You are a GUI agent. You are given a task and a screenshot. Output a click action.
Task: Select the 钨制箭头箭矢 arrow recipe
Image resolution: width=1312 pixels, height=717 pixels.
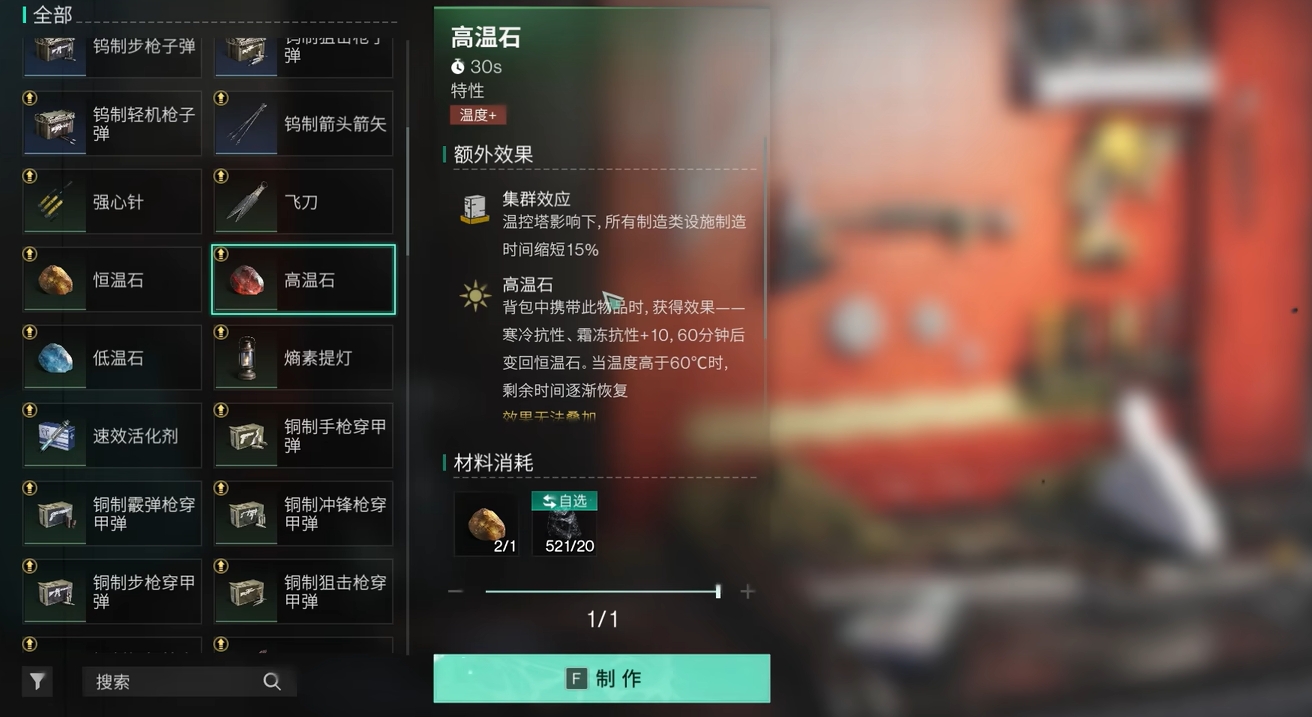click(x=304, y=124)
